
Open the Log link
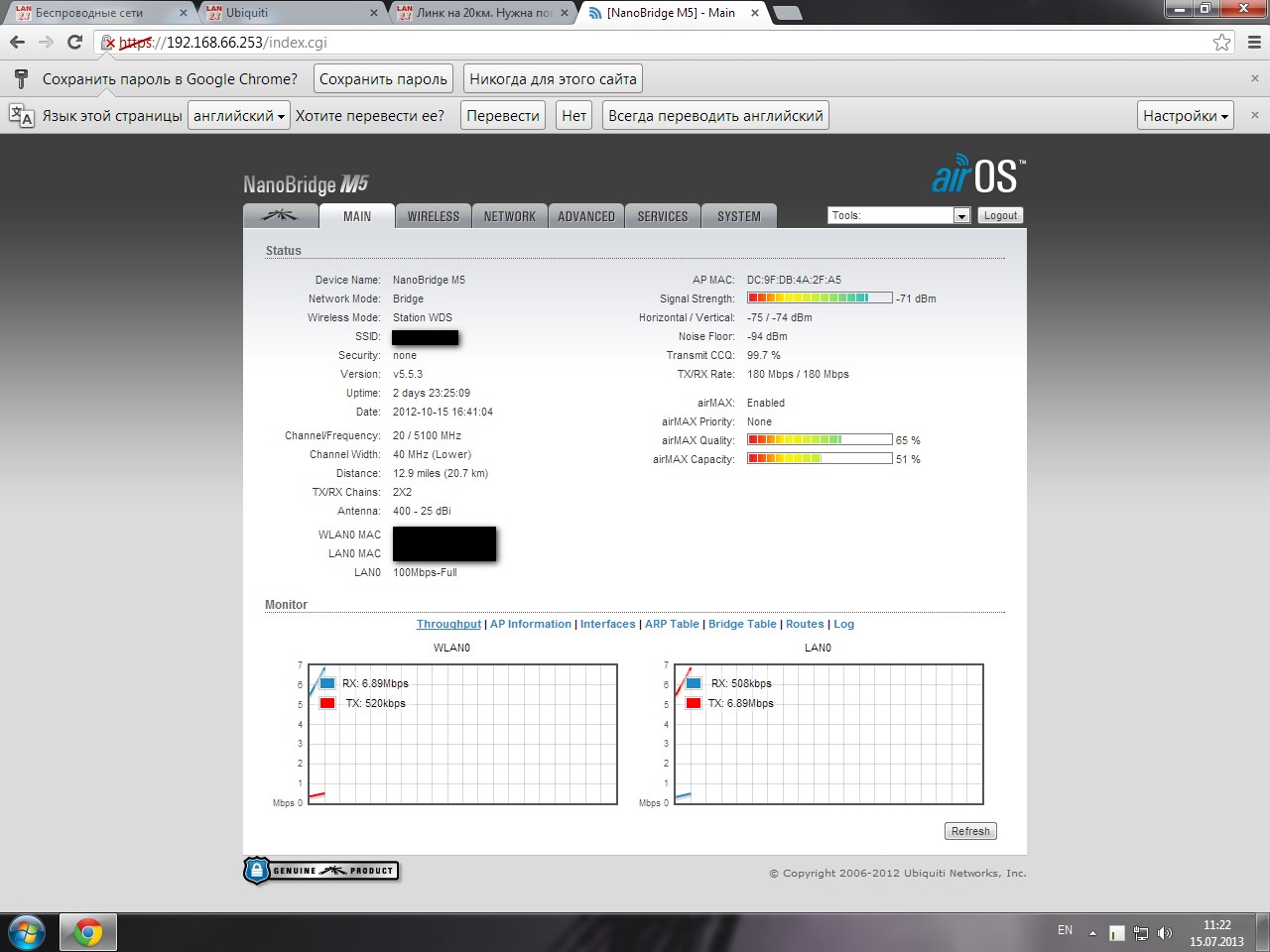pyautogui.click(x=843, y=624)
